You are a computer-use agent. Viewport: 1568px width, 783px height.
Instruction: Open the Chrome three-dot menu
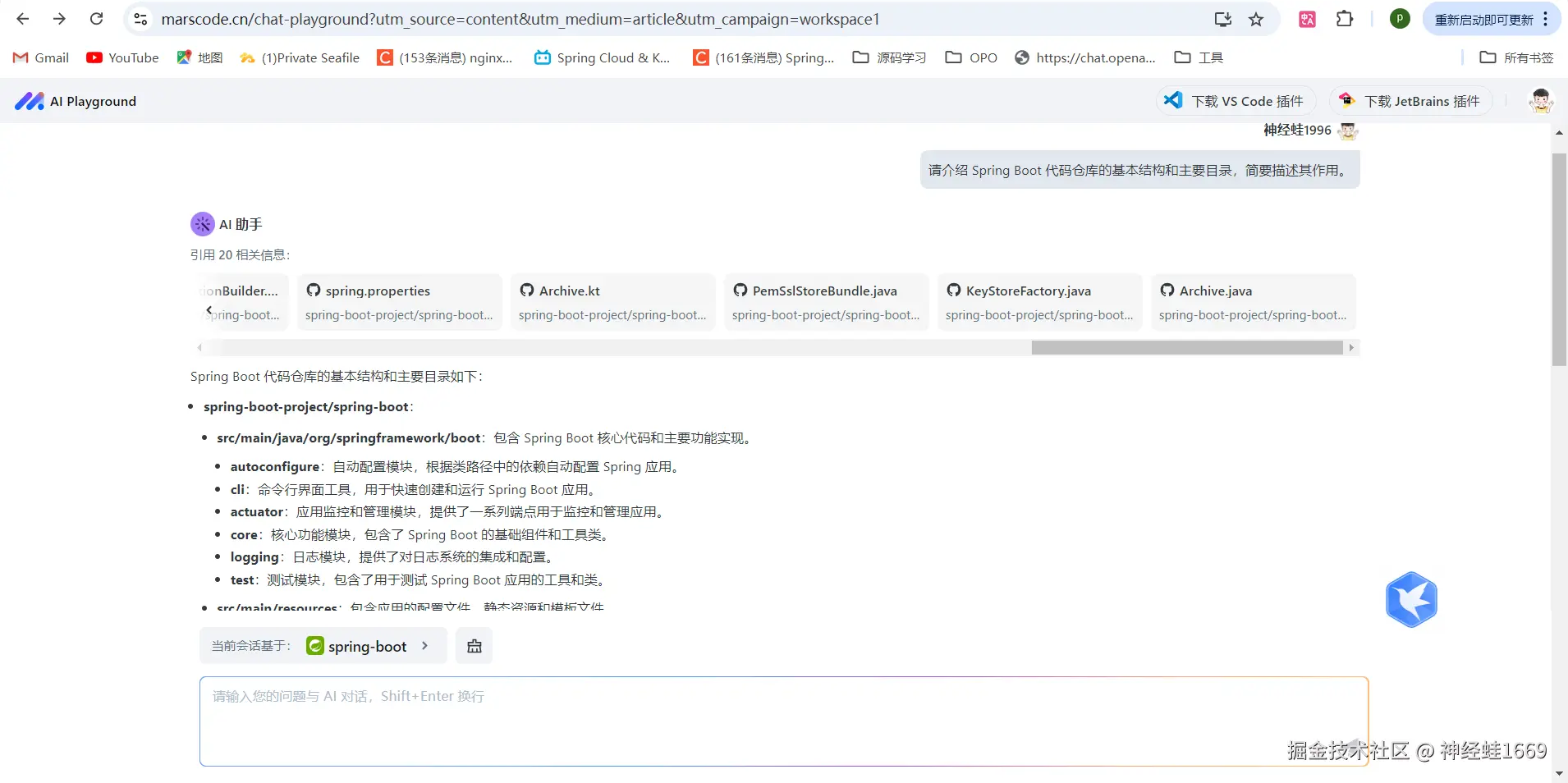click(x=1545, y=19)
